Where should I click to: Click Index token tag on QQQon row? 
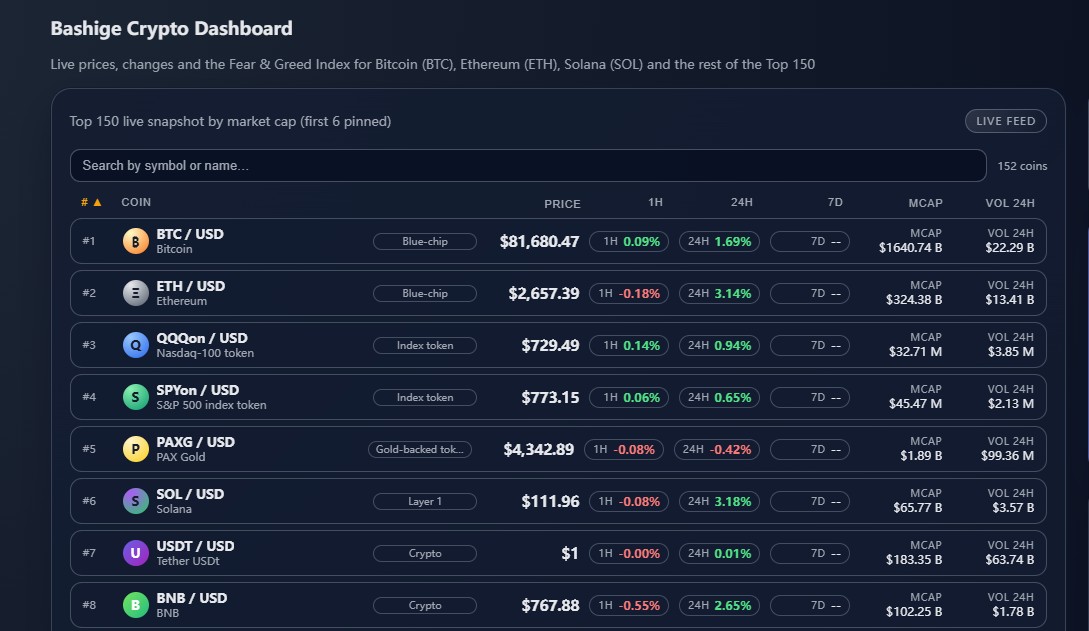click(425, 346)
